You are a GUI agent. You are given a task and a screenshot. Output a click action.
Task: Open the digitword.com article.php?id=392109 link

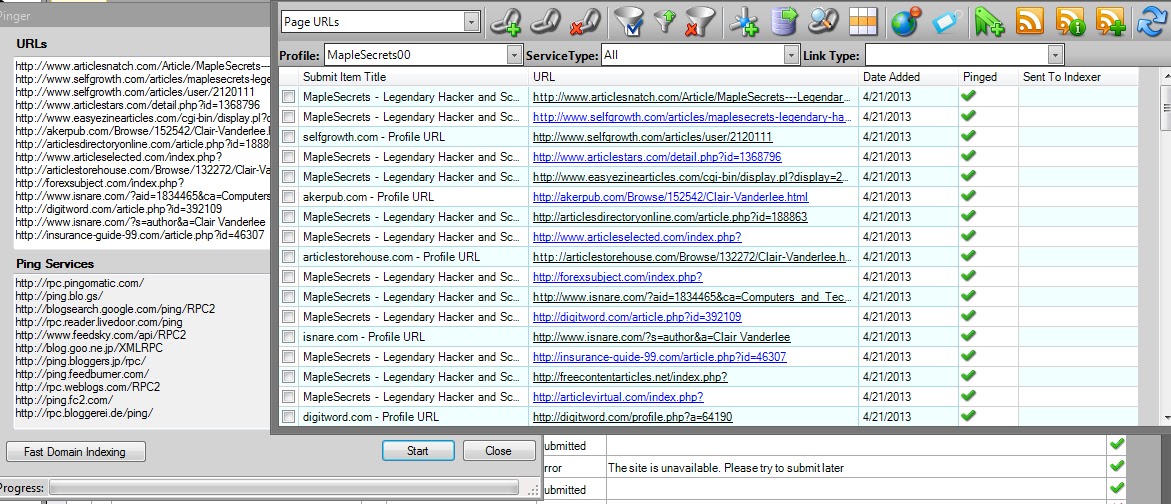pos(637,317)
